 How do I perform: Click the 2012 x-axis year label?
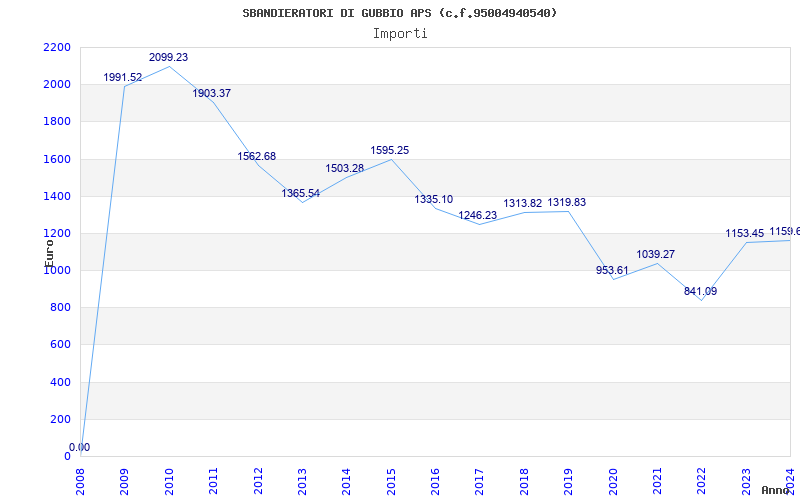258,481
